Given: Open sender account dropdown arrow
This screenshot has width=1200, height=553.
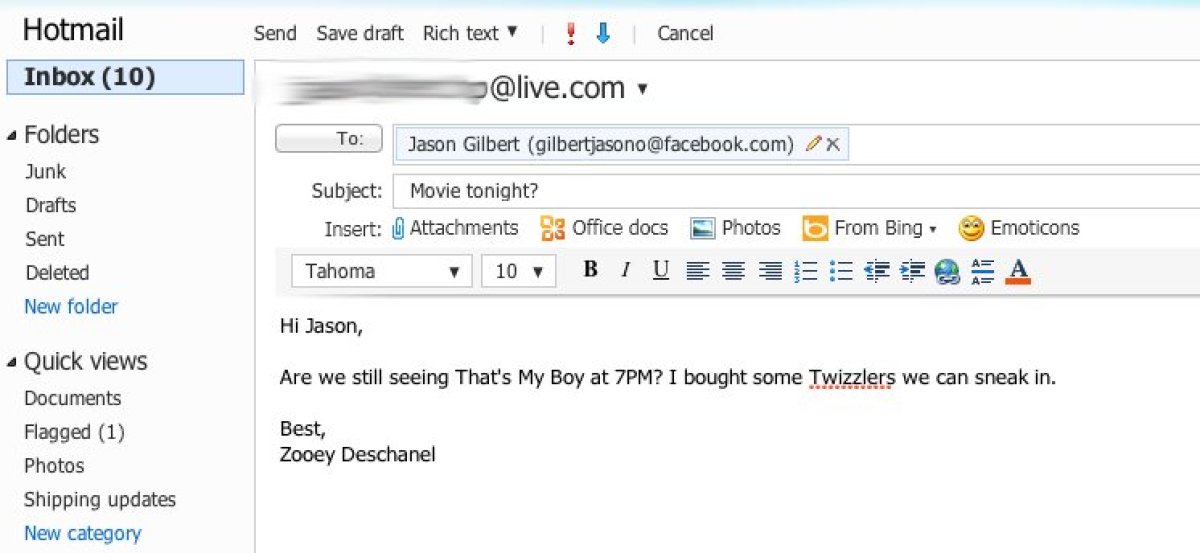Looking at the screenshot, I should (642, 89).
